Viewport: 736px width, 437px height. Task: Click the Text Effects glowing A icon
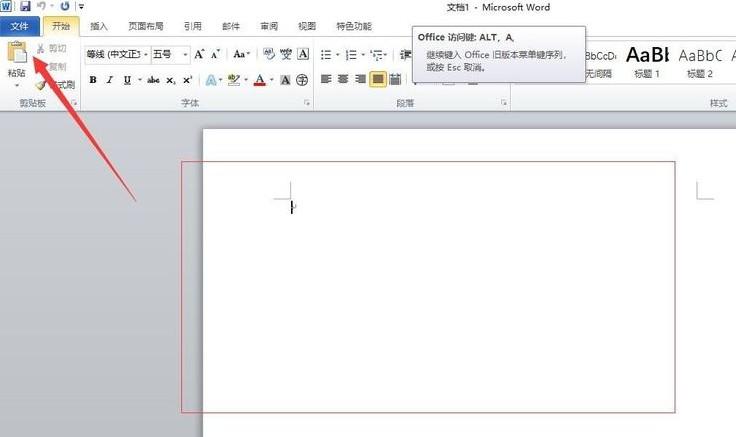(211, 80)
